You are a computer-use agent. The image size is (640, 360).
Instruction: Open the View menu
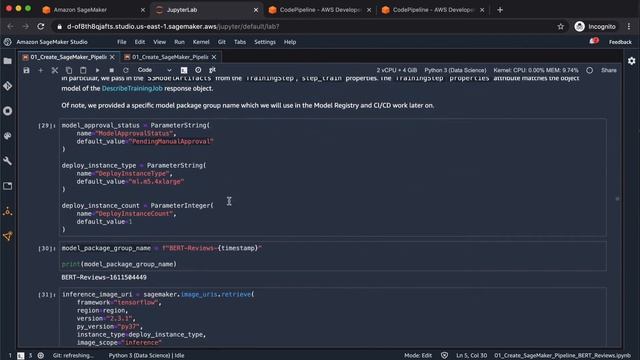point(159,42)
